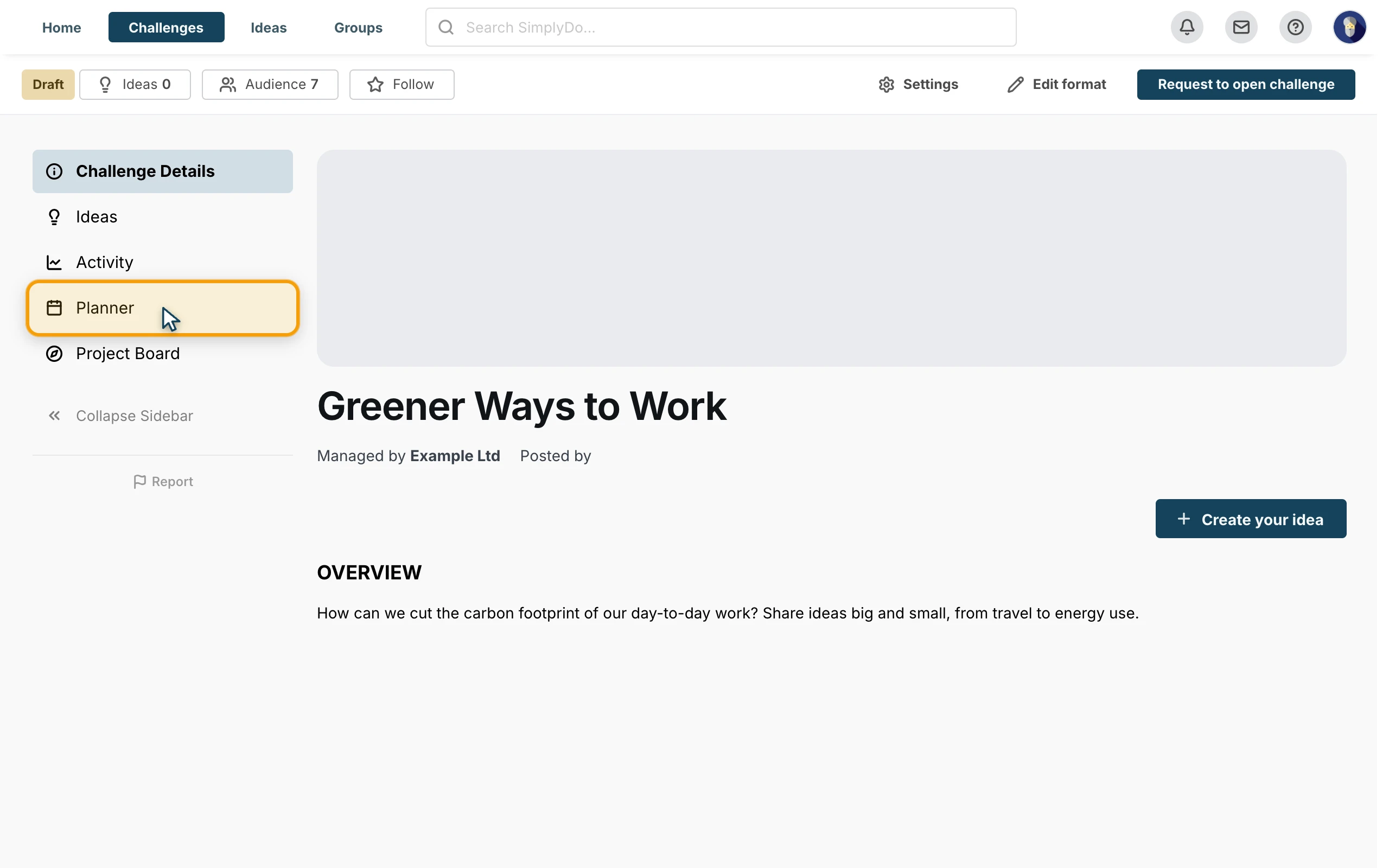Viewport: 1389px width, 868px height.
Task: Follow this challenge
Action: coord(402,85)
